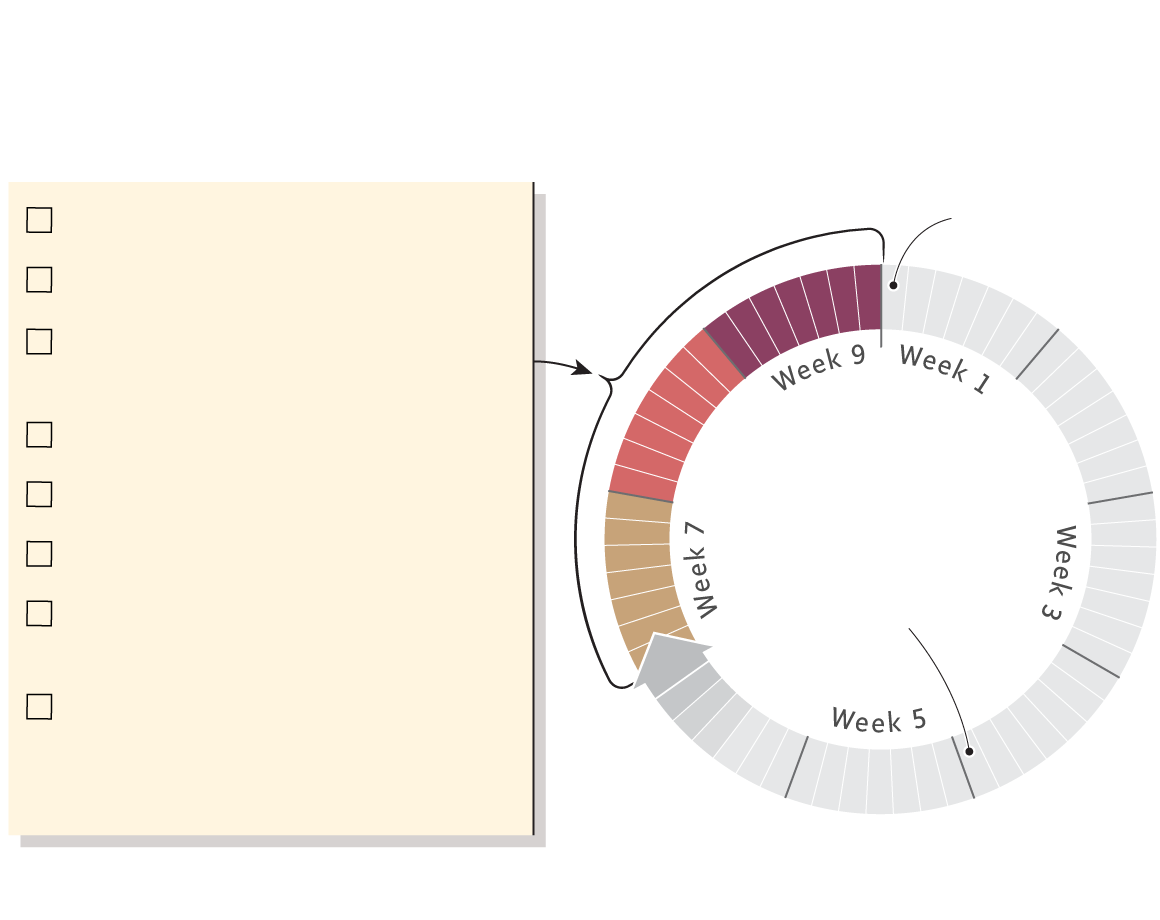Viewport: 1160px width, 920px height.
Task: Check the first checkbox in the checklist
Action: 39,220
